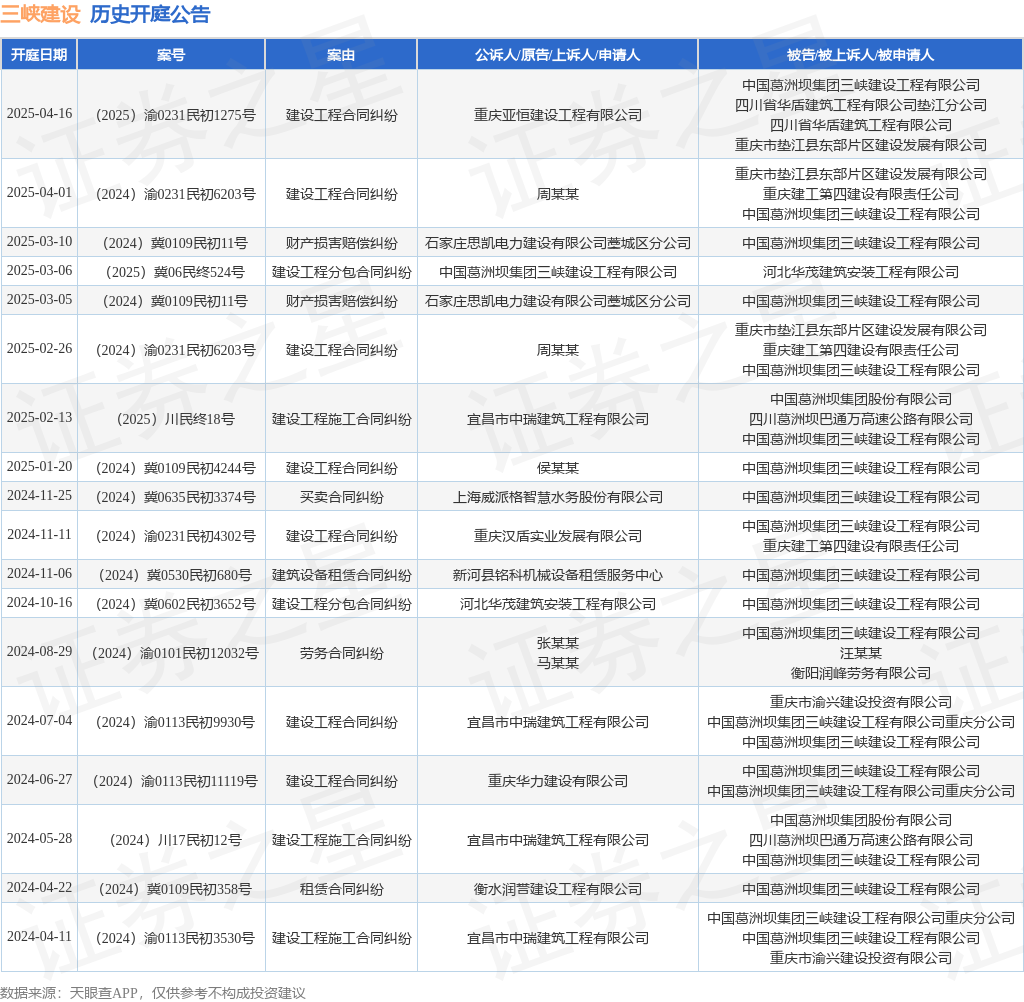
Task: Click case number (2024)冀0602民初3652号
Action: 175,604
